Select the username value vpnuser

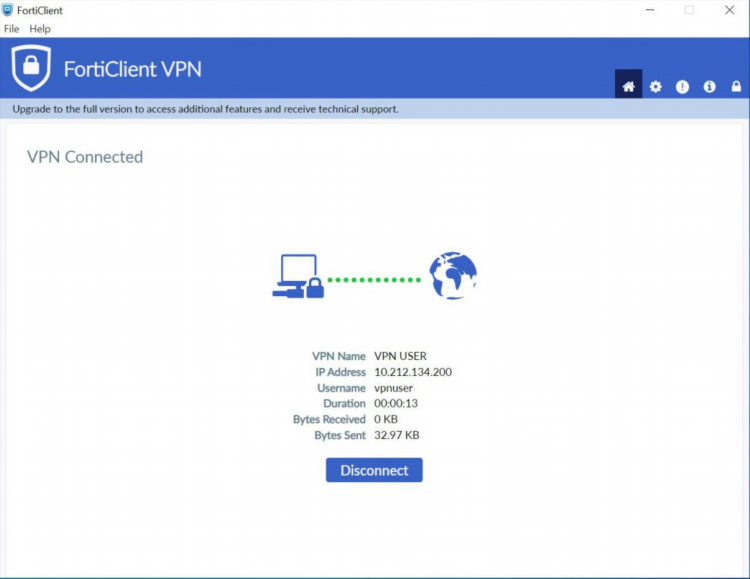point(393,388)
